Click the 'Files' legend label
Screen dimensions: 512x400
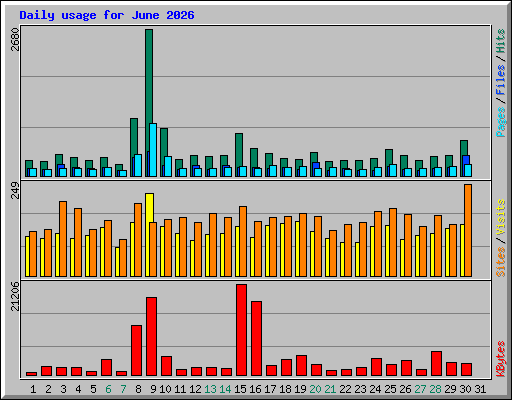coord(501,80)
